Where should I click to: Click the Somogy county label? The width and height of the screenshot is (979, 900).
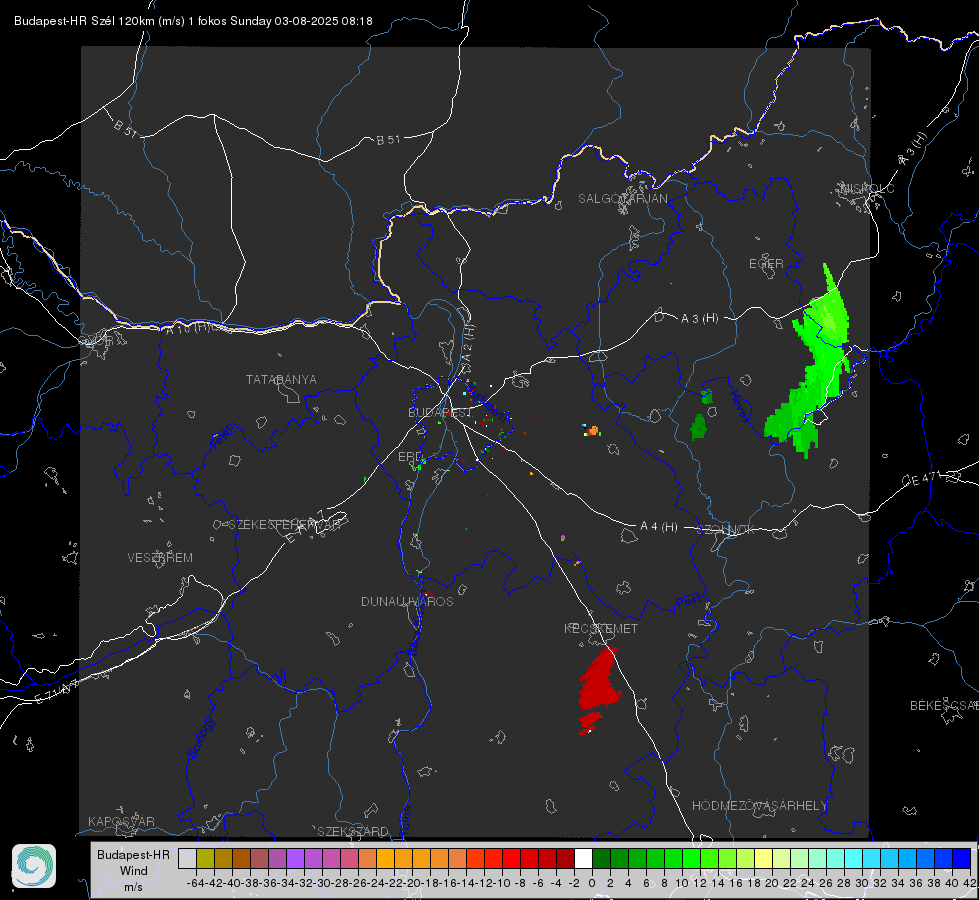pos(201,738)
